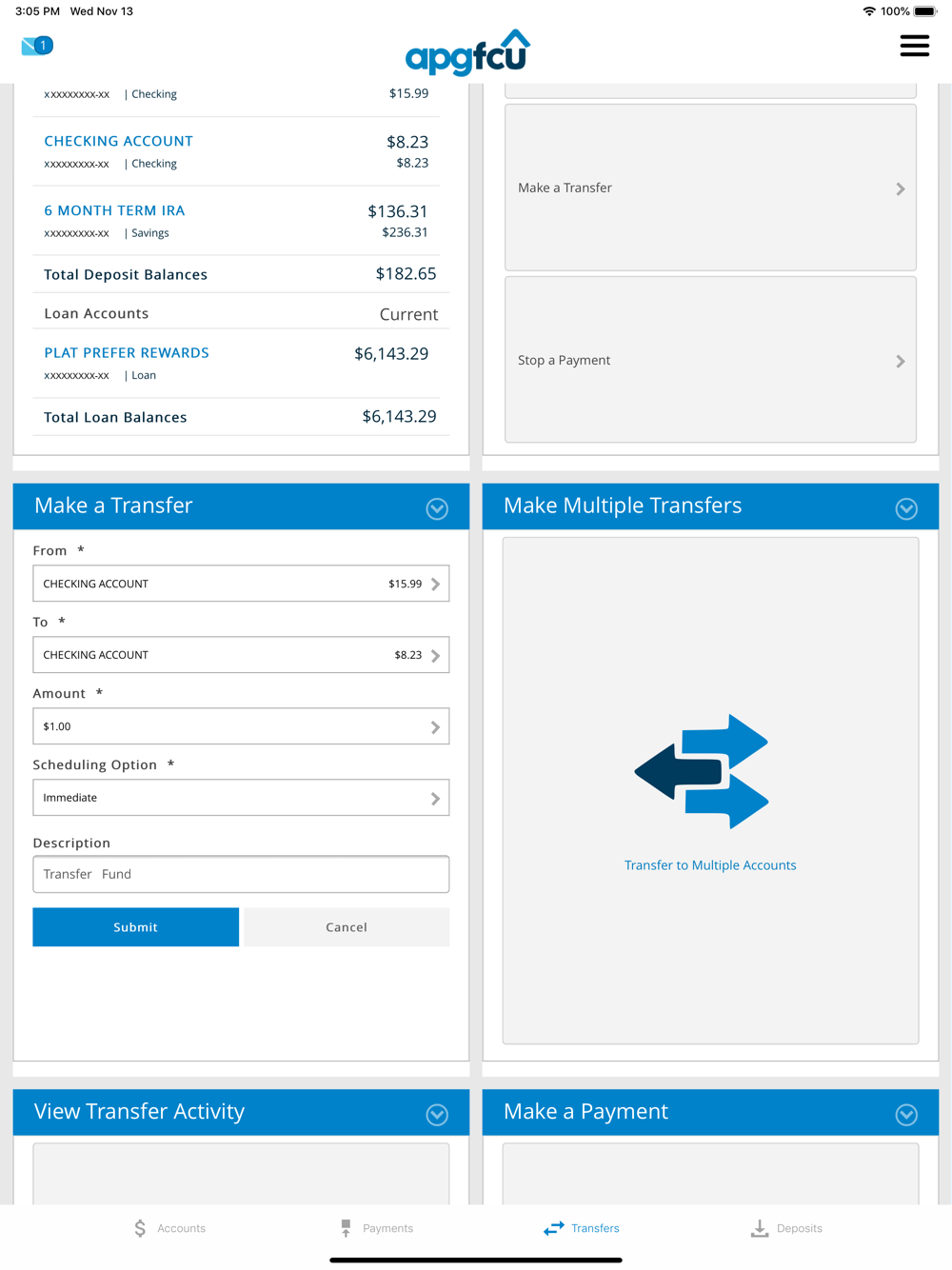
Task: Tap the time 3:05 PM in status bar
Action: coord(37,11)
